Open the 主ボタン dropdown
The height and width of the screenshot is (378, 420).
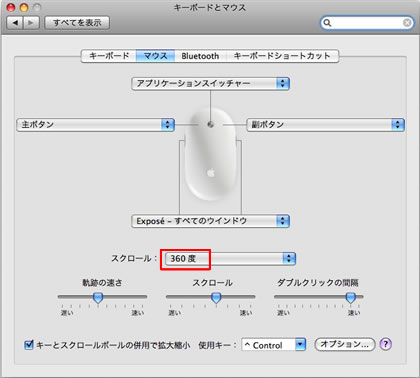[95, 125]
